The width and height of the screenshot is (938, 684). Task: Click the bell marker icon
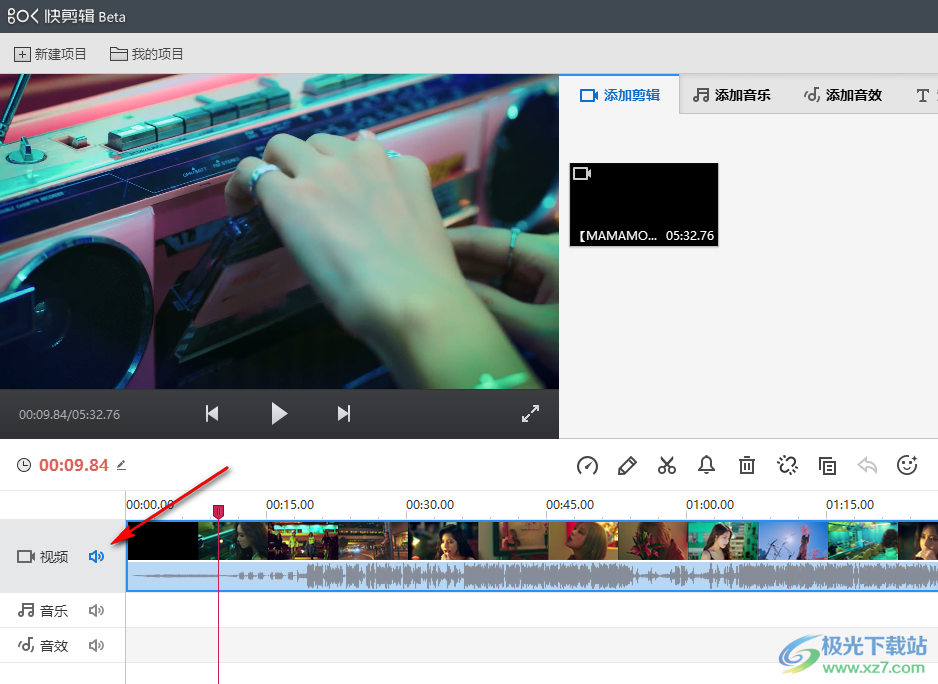[706, 465]
